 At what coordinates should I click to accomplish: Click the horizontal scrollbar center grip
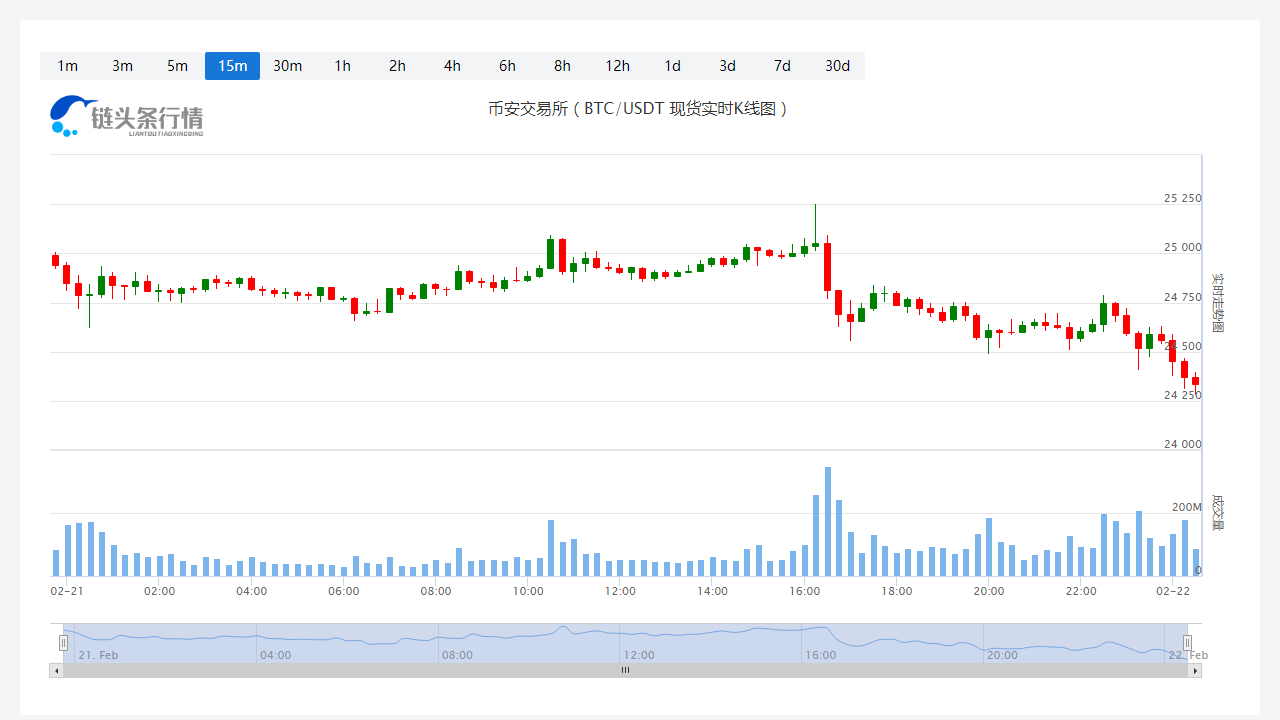point(625,671)
